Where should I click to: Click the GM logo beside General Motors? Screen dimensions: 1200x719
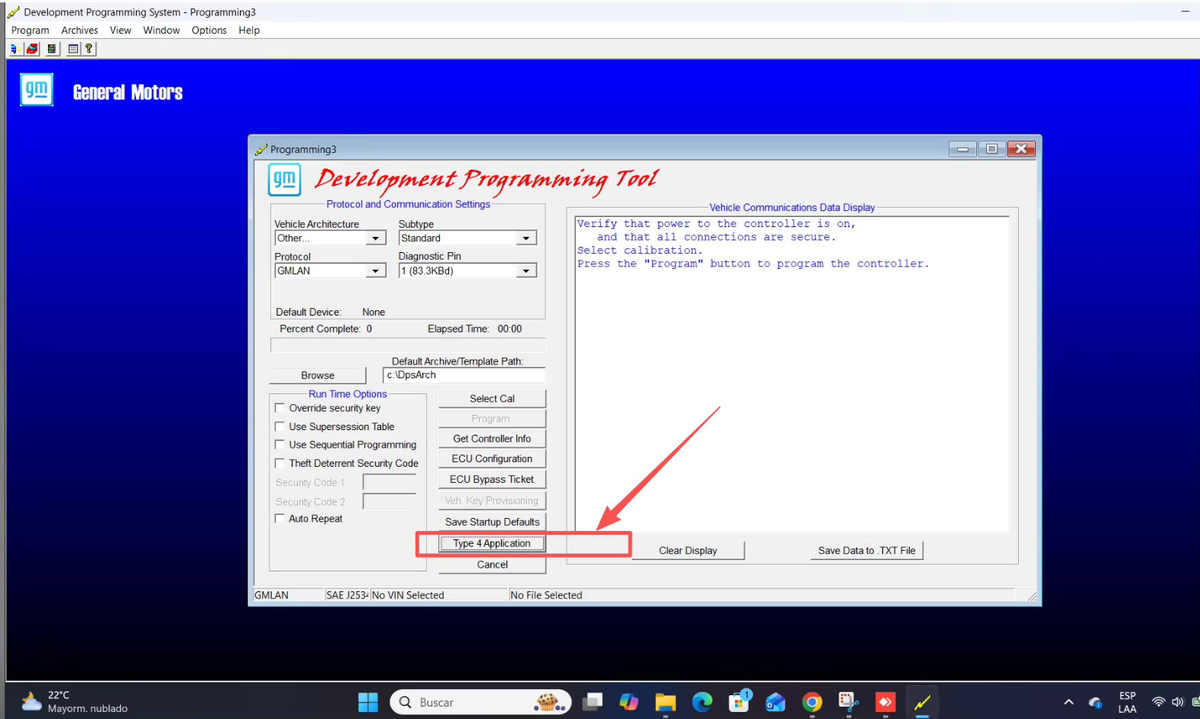[37, 89]
